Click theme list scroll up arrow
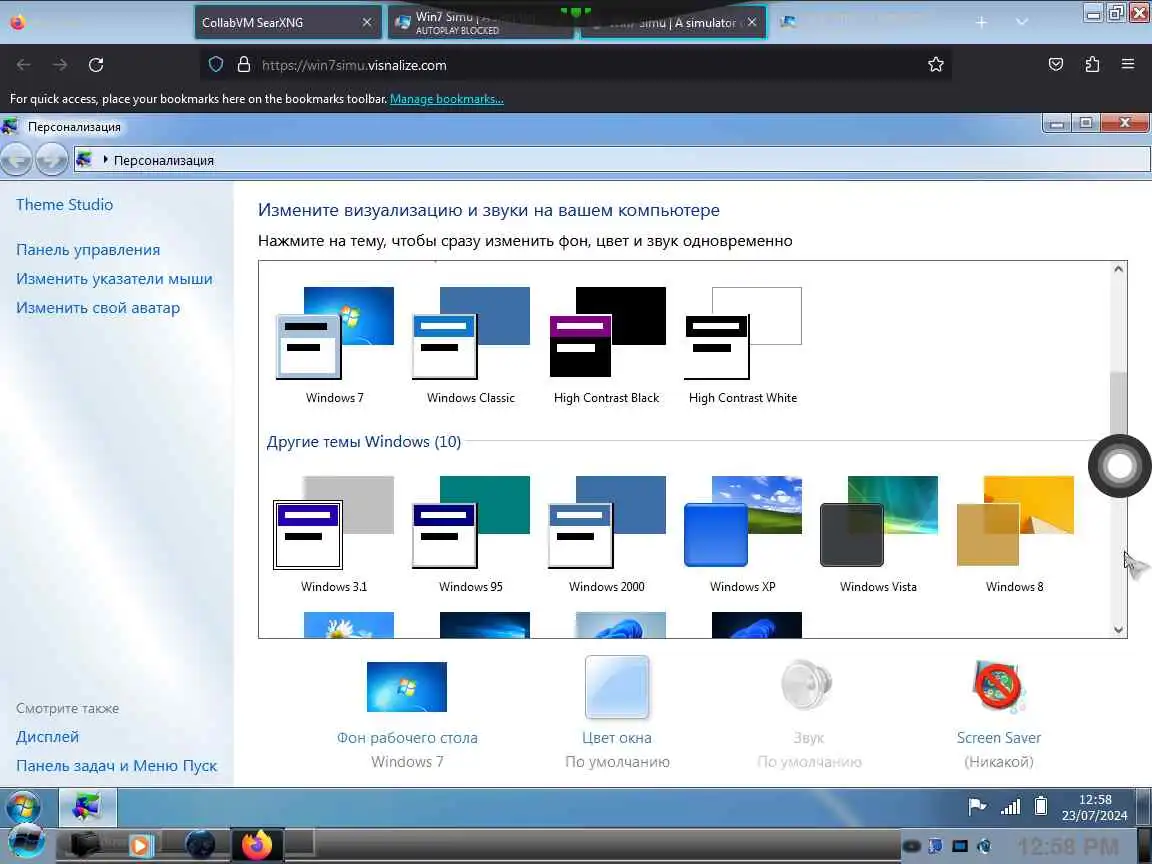The image size is (1152, 864). (1118, 269)
